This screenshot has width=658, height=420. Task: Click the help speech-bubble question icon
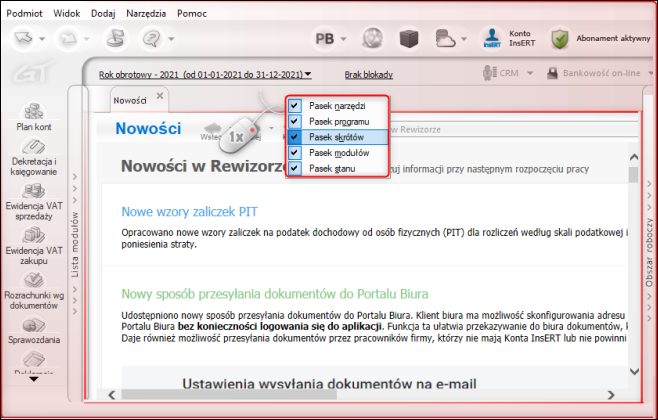(151, 38)
